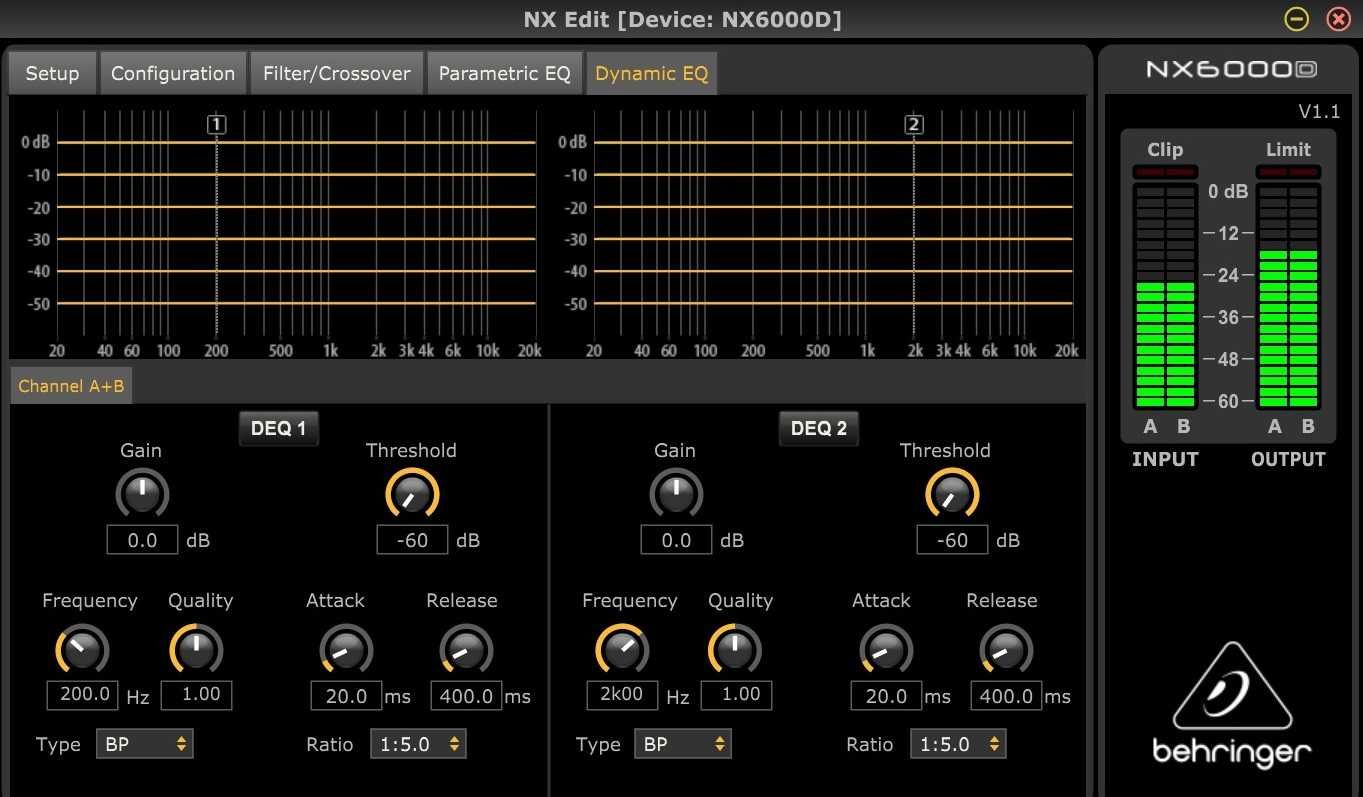1363x797 pixels.
Task: Close the NX Edit window
Action: click(x=1338, y=19)
